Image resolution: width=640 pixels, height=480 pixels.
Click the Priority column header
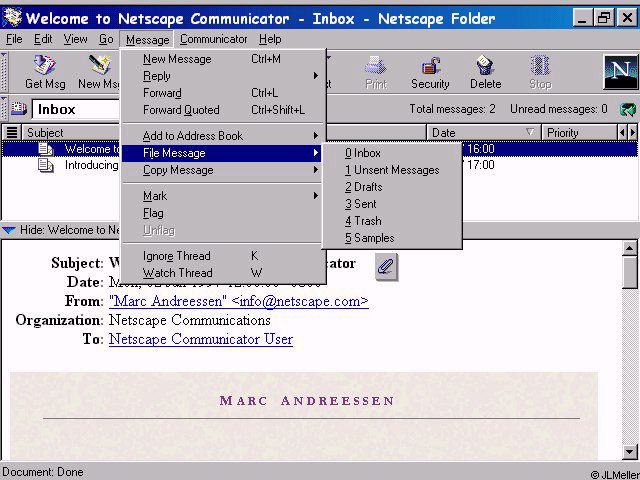[x=579, y=133]
